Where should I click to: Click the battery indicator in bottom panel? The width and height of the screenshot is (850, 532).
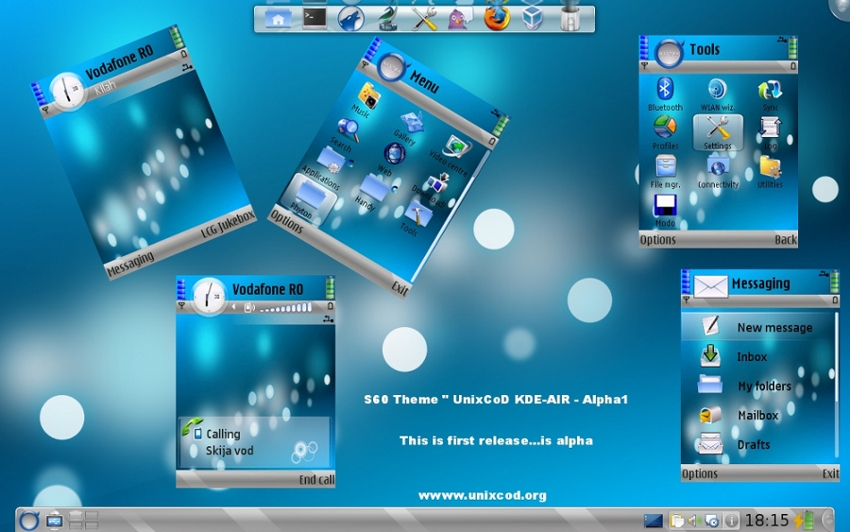click(x=804, y=520)
